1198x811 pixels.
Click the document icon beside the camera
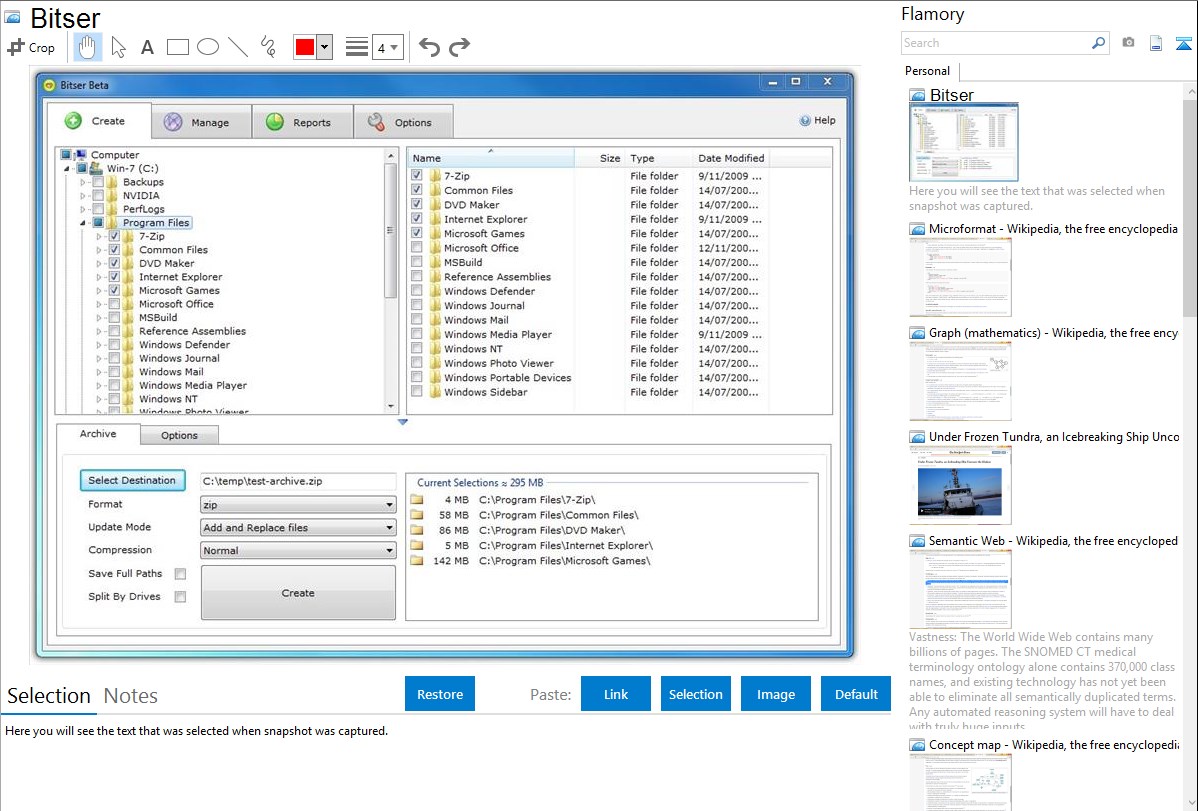point(1156,43)
